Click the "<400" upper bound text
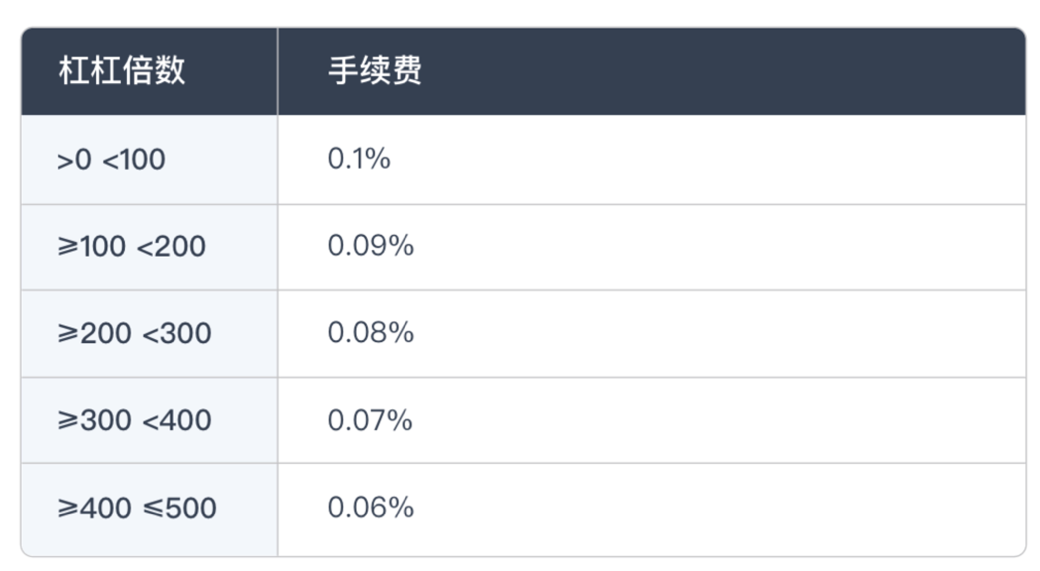This screenshot has width=1040, height=571. pyautogui.click(x=177, y=421)
